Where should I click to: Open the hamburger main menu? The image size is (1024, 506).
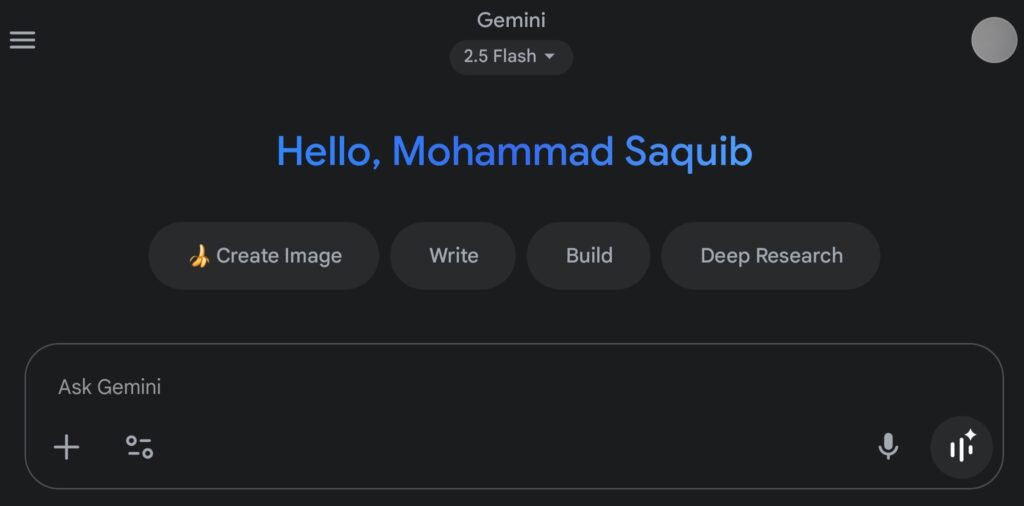coord(22,40)
